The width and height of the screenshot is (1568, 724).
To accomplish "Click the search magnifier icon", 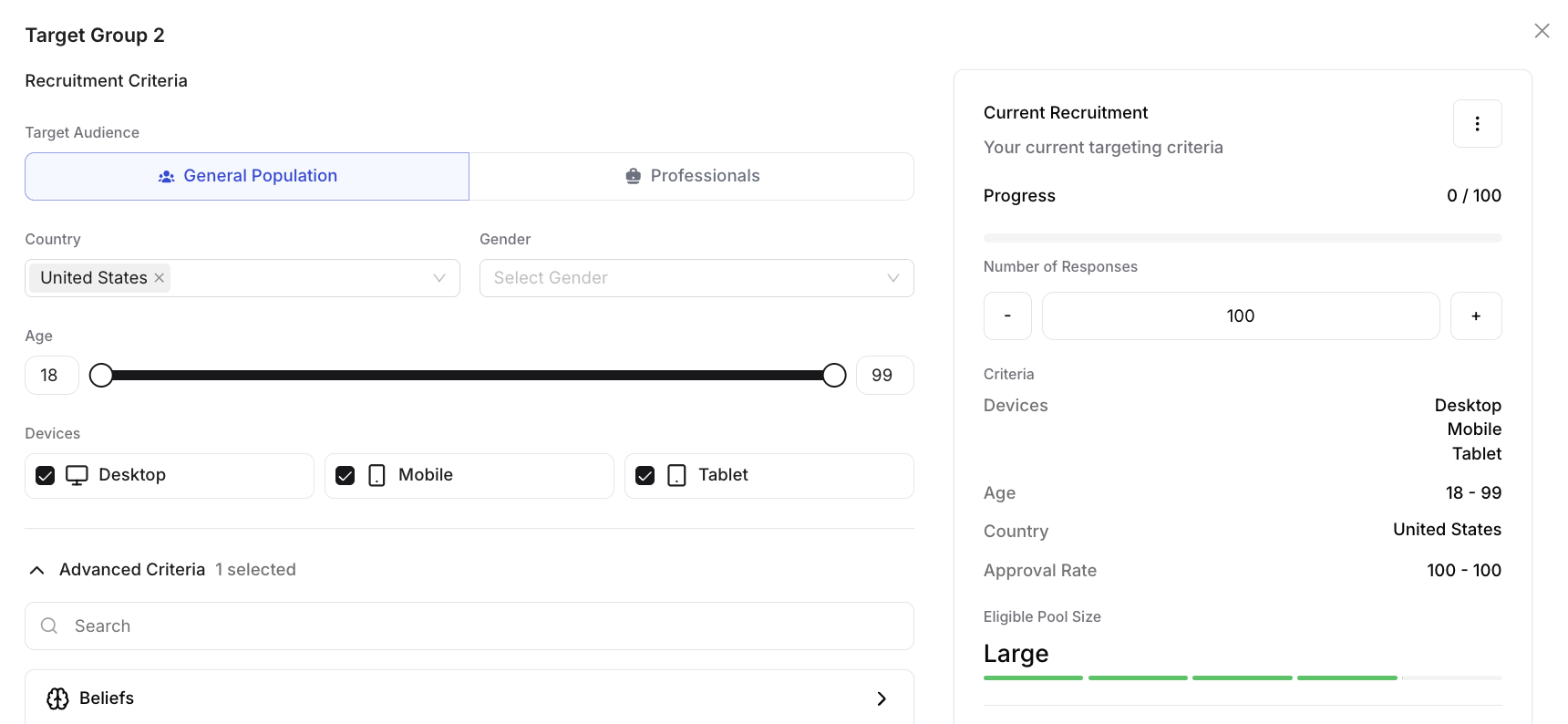I will [x=49, y=626].
